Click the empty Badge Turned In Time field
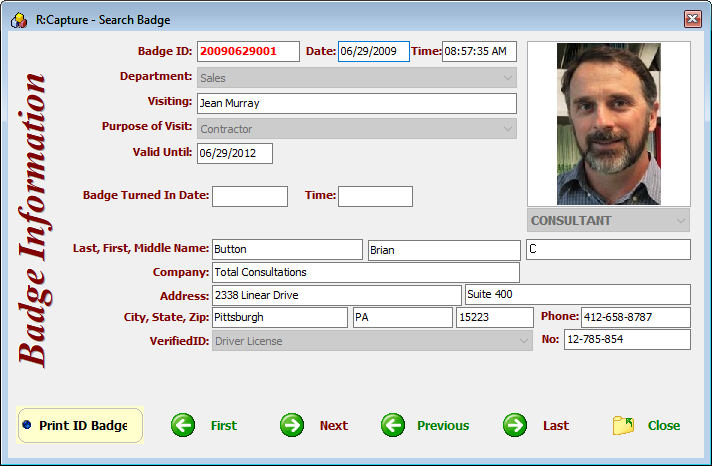Viewport: 712px width, 466px height. pos(375,196)
